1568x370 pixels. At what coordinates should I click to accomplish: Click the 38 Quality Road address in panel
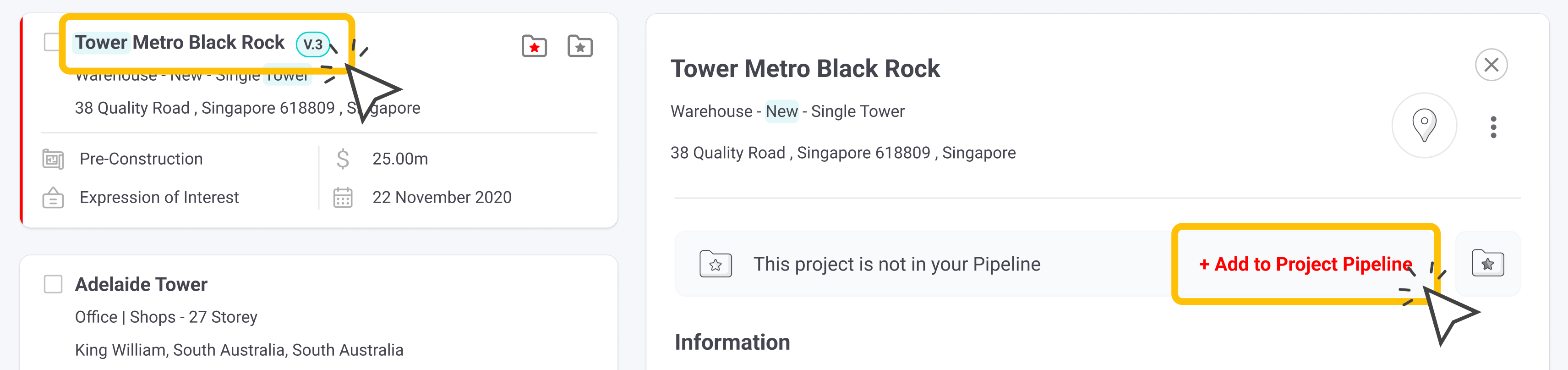click(x=842, y=152)
